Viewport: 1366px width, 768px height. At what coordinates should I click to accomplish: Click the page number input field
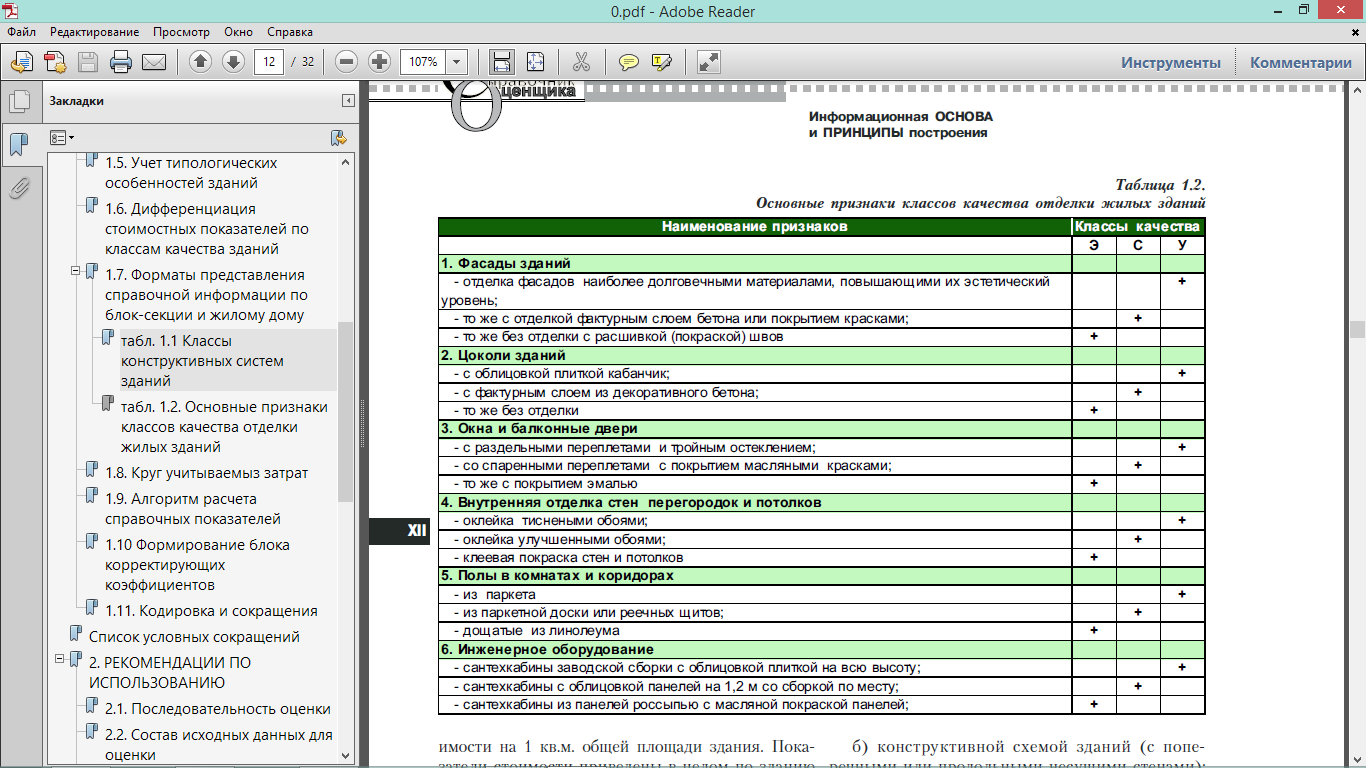coord(268,62)
